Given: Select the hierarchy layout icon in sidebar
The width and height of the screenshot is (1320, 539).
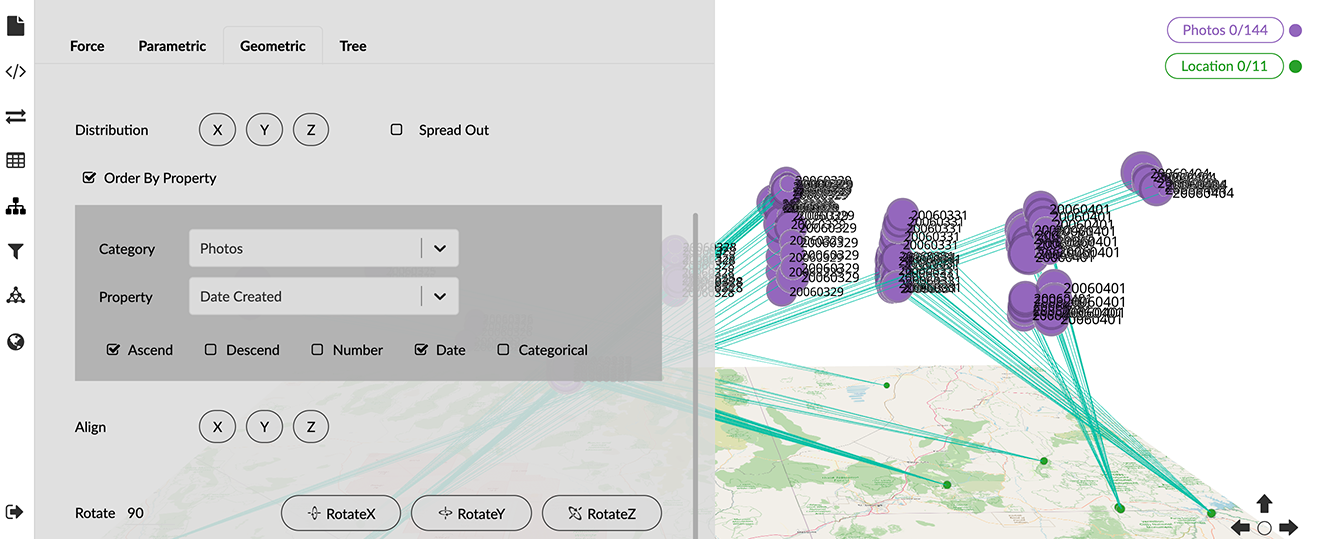Looking at the screenshot, I should [16, 207].
